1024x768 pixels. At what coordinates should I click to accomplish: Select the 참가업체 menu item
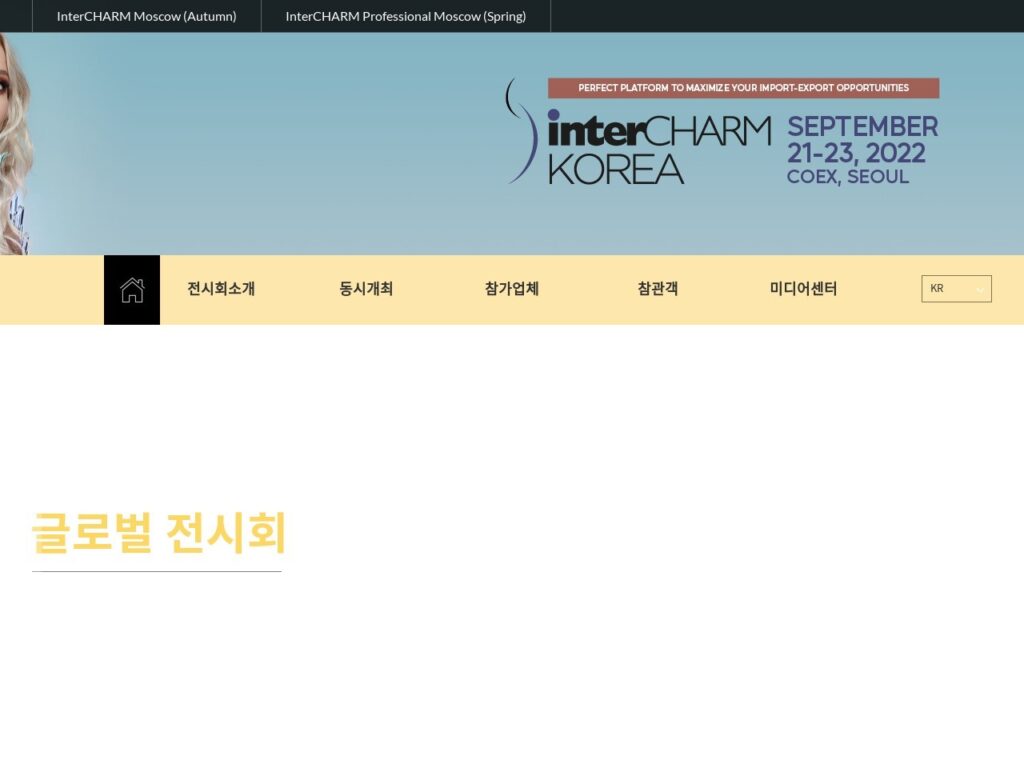click(x=512, y=289)
